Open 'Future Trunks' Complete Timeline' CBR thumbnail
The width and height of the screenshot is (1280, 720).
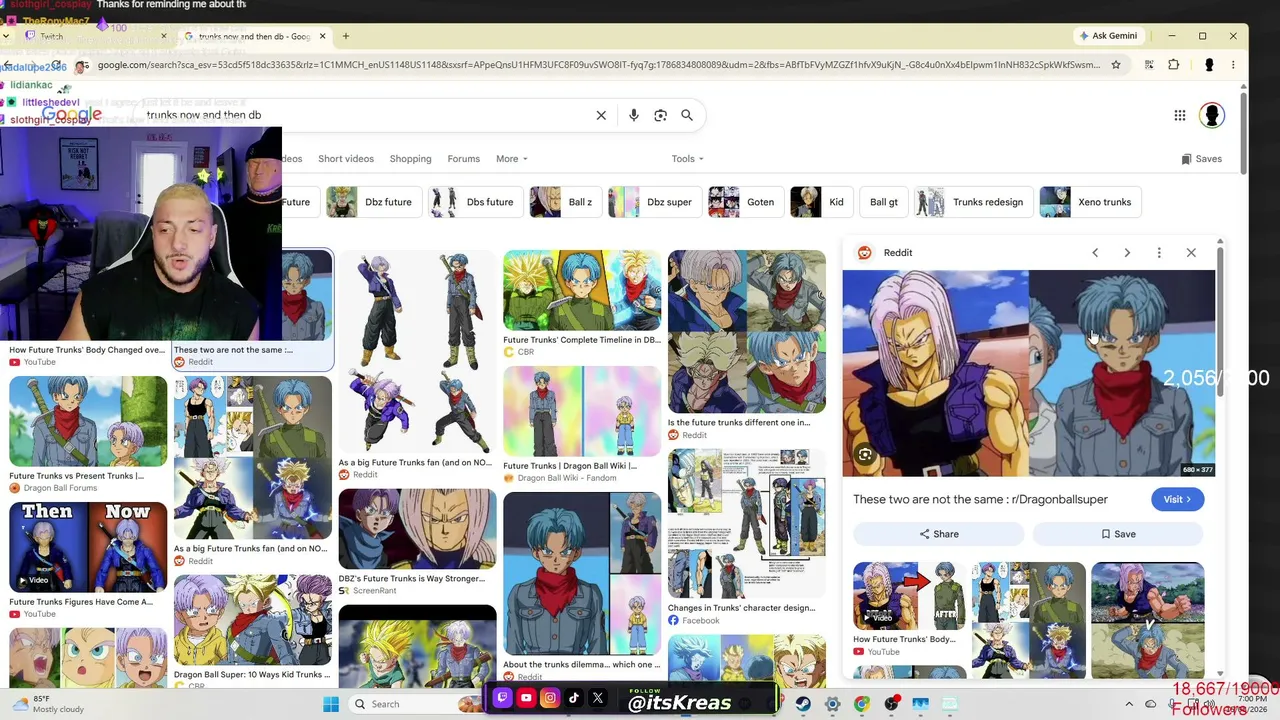[582, 290]
